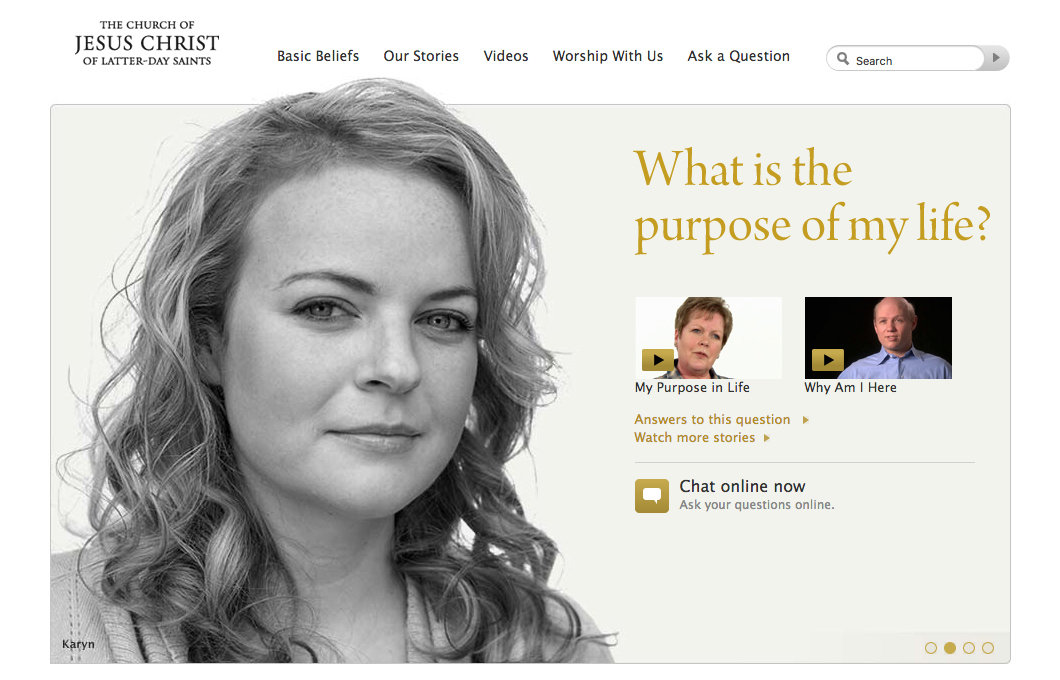The height and width of the screenshot is (680, 1060).
Task: Select the fourth carousel dot
Action: point(988,648)
